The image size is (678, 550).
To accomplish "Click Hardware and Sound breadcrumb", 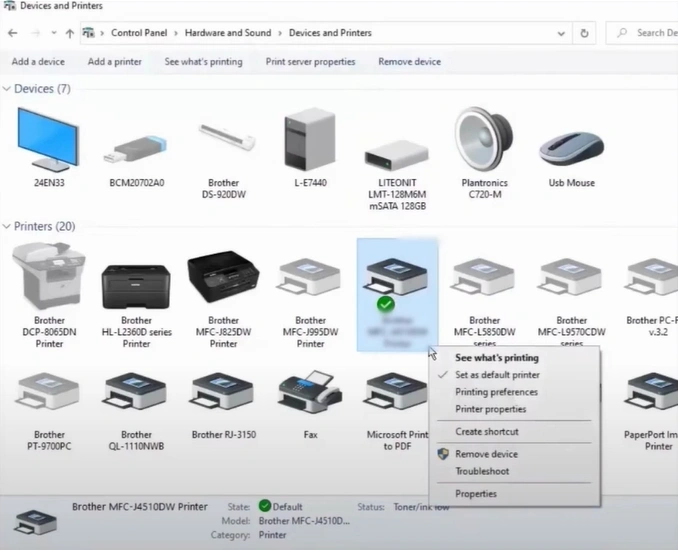I will (x=227, y=33).
